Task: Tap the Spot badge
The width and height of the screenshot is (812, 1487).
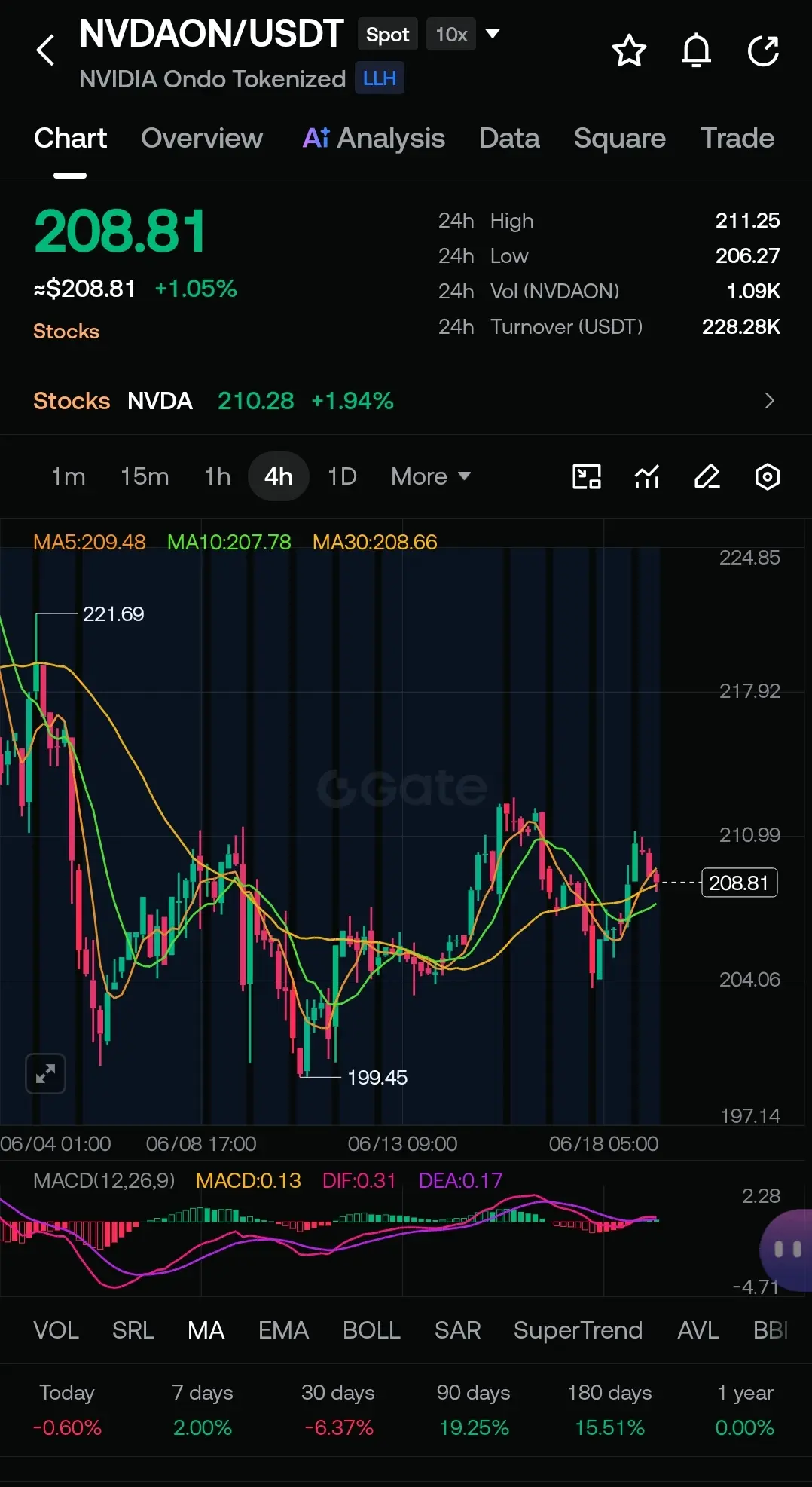Action: (x=388, y=35)
